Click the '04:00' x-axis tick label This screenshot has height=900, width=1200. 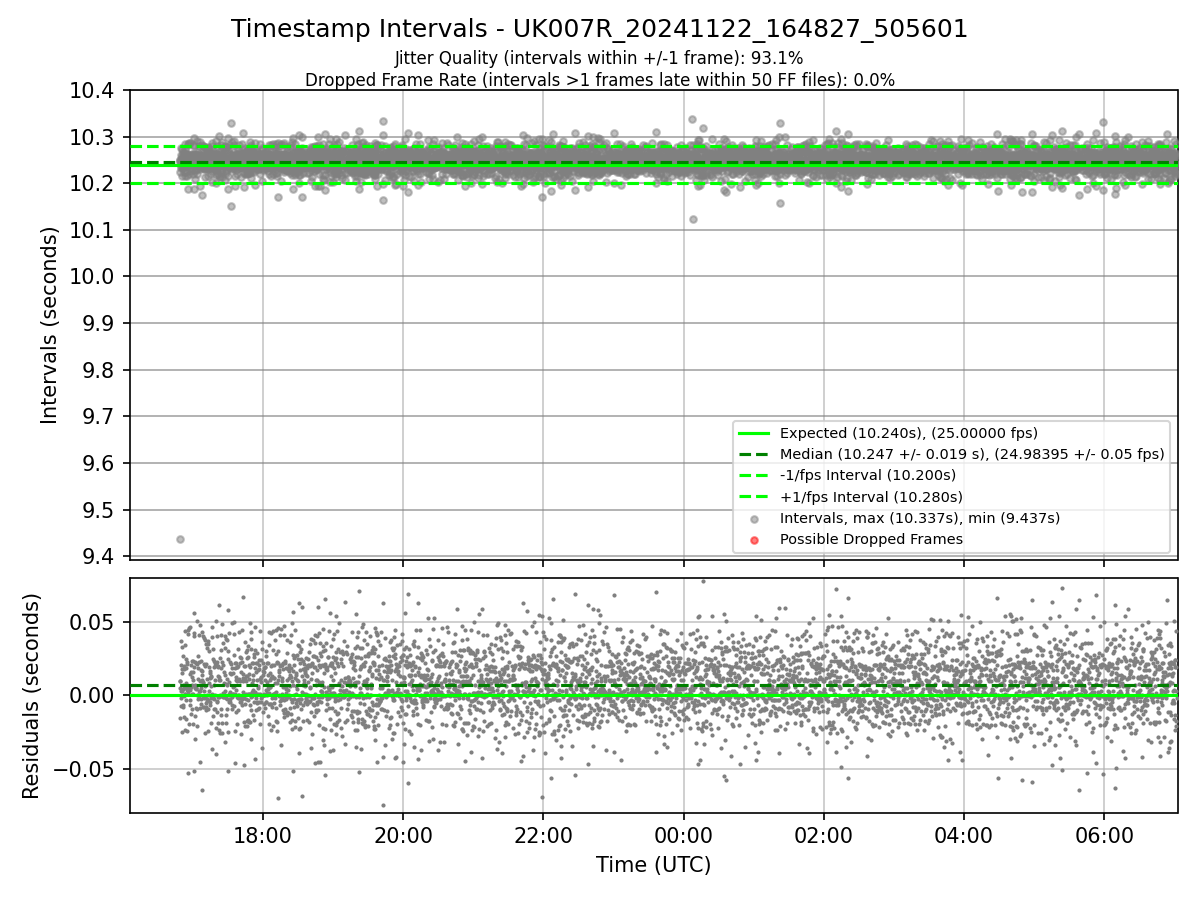964,835
